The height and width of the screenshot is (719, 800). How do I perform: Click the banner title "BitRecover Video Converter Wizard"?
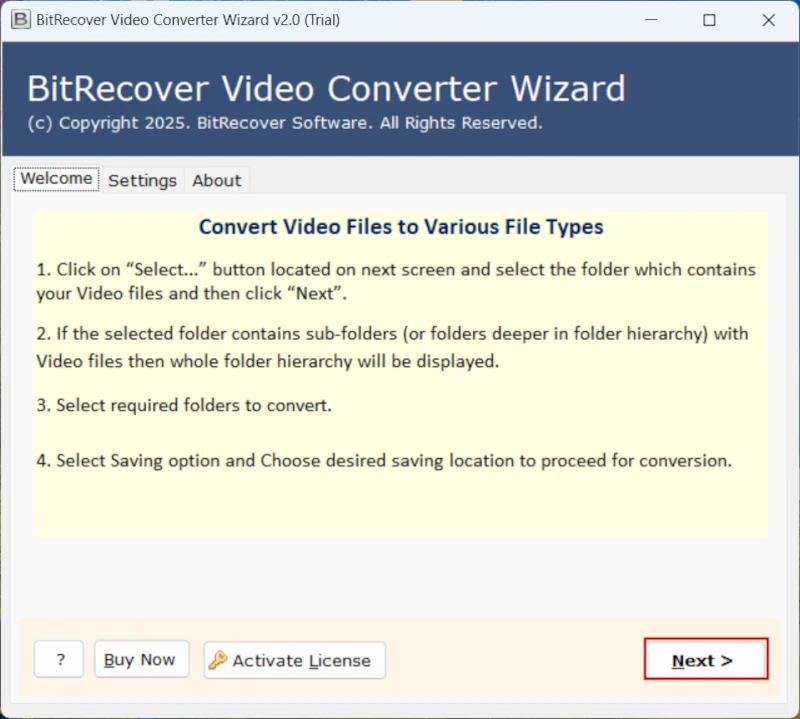[x=326, y=89]
